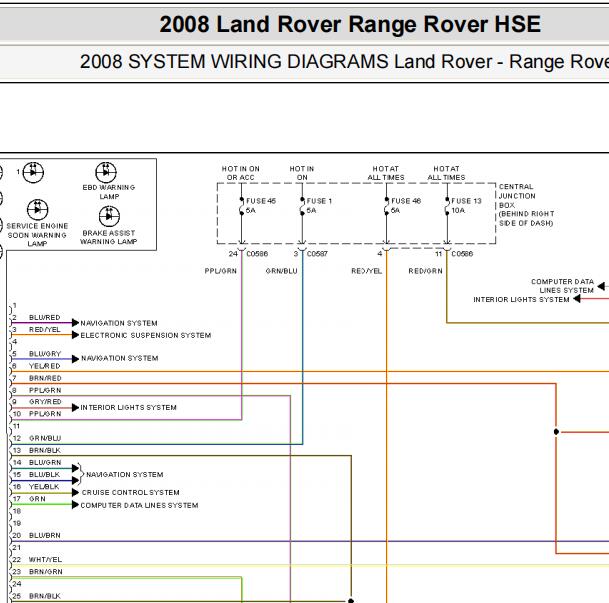Click the arrow pointing to Cruise Control System
This screenshot has height=603, width=609.
coord(75,492)
